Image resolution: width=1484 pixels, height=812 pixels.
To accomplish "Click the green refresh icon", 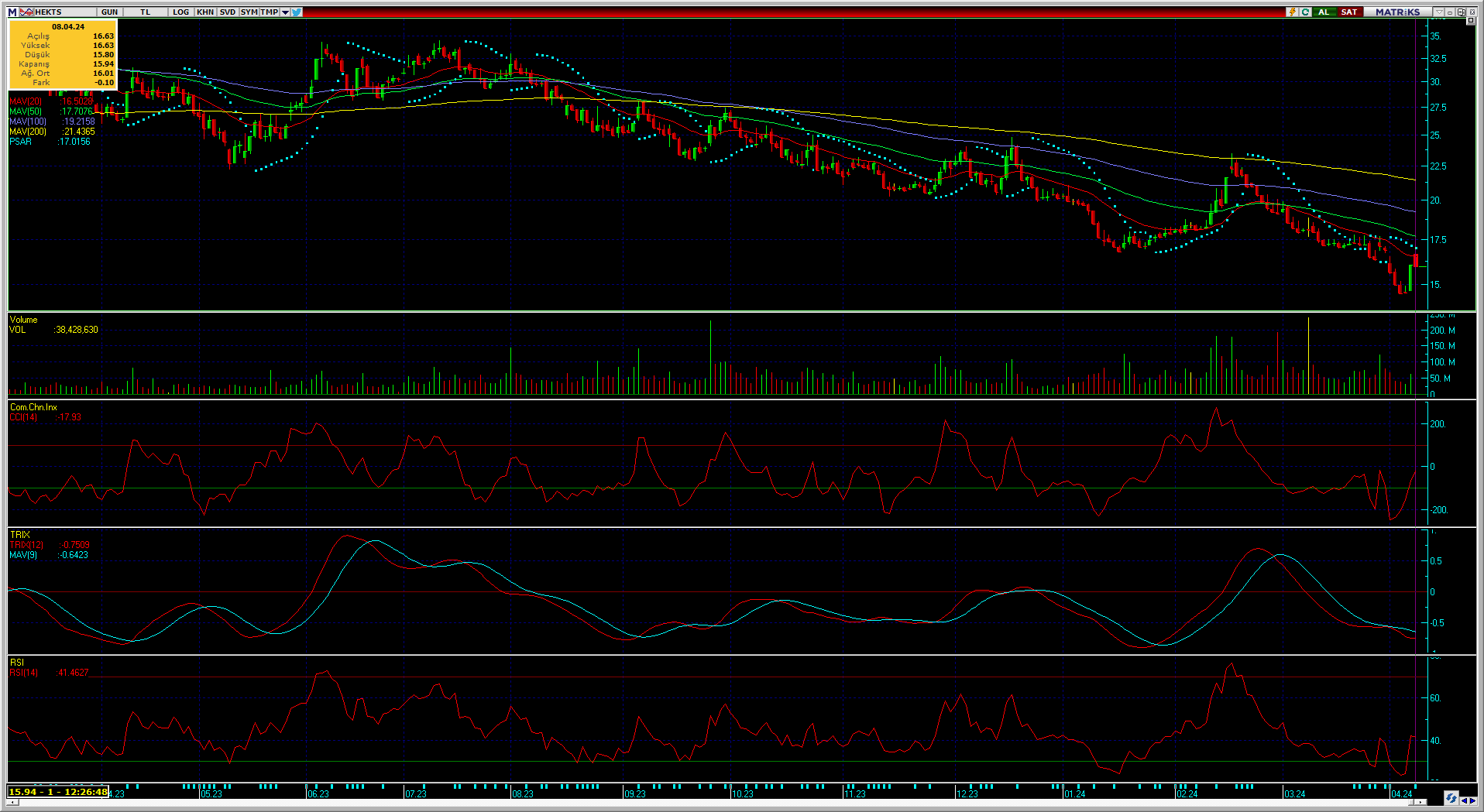I will click(1305, 12).
